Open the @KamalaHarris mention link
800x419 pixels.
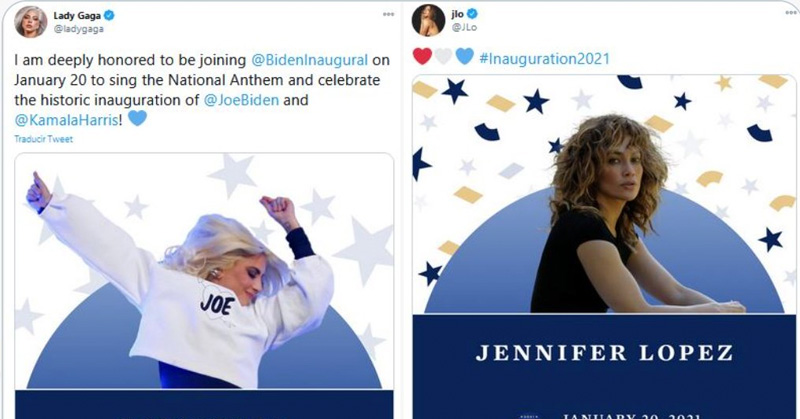(x=66, y=120)
